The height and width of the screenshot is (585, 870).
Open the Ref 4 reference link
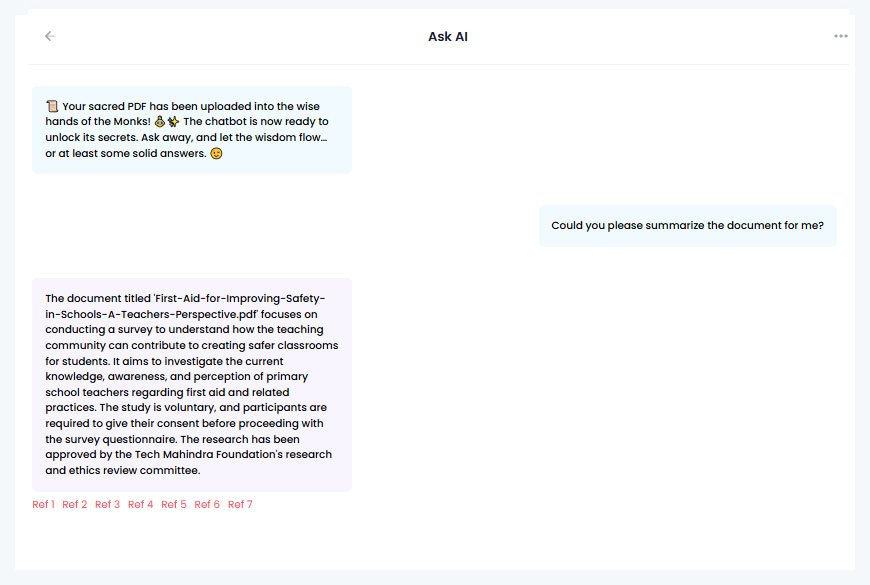coord(140,504)
